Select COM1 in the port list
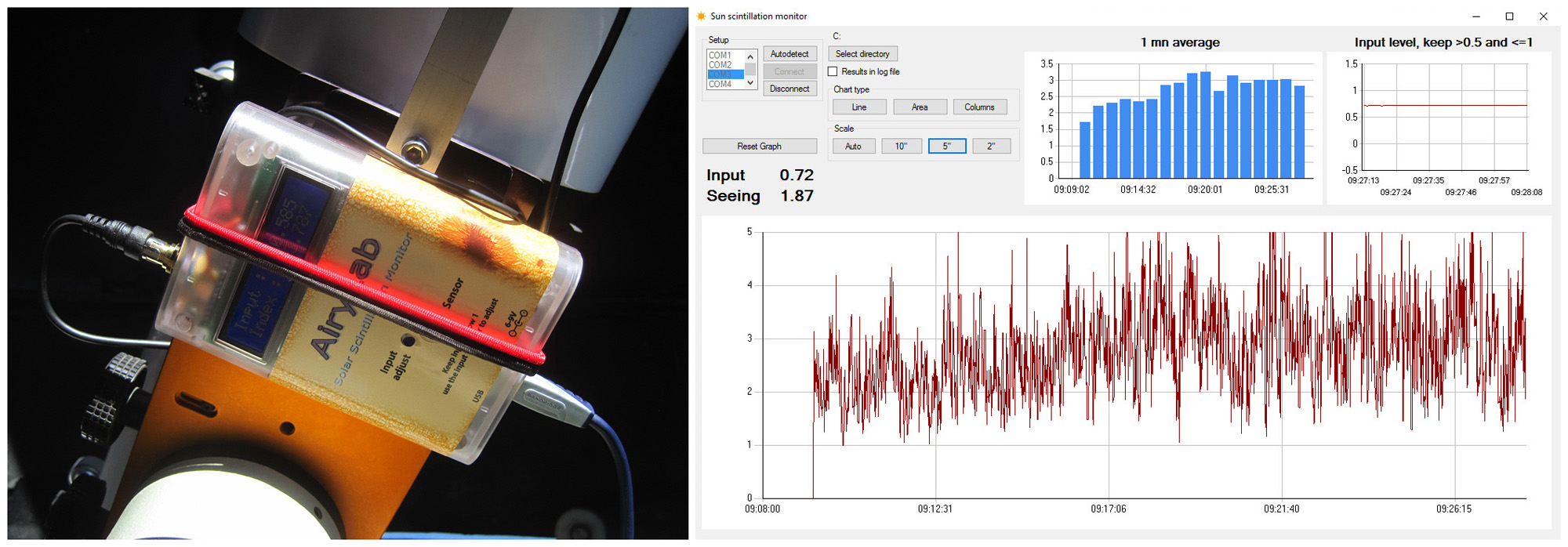This screenshot has width=1568, height=547. click(x=720, y=56)
